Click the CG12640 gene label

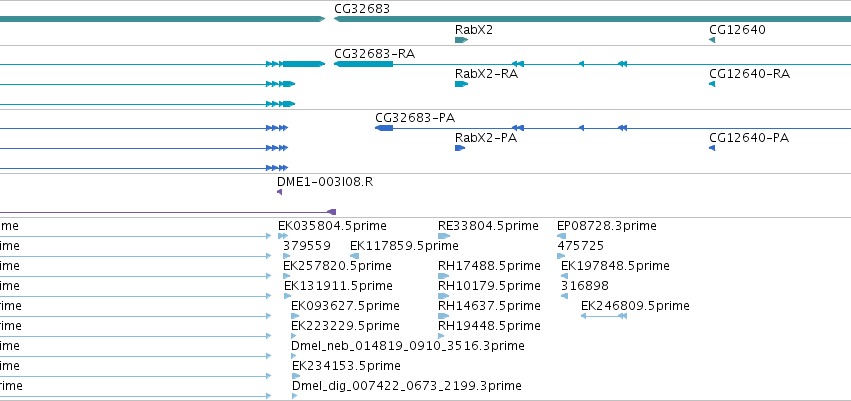(x=737, y=30)
